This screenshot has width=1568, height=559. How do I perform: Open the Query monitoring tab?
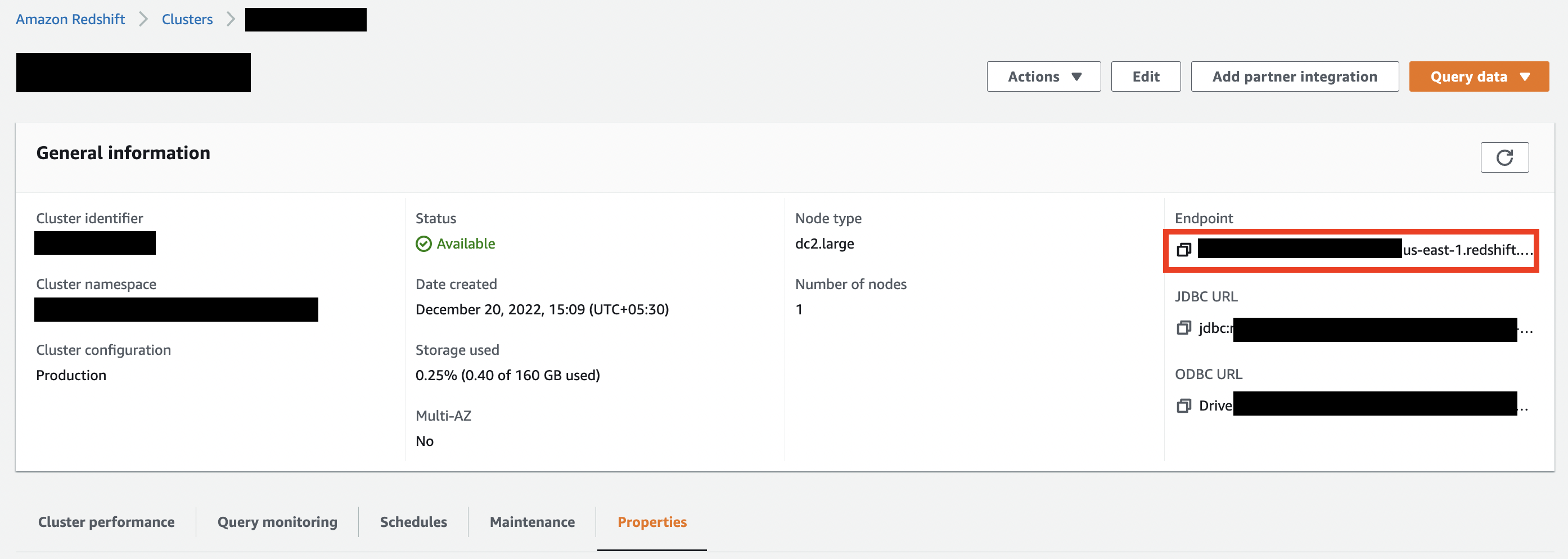[277, 522]
